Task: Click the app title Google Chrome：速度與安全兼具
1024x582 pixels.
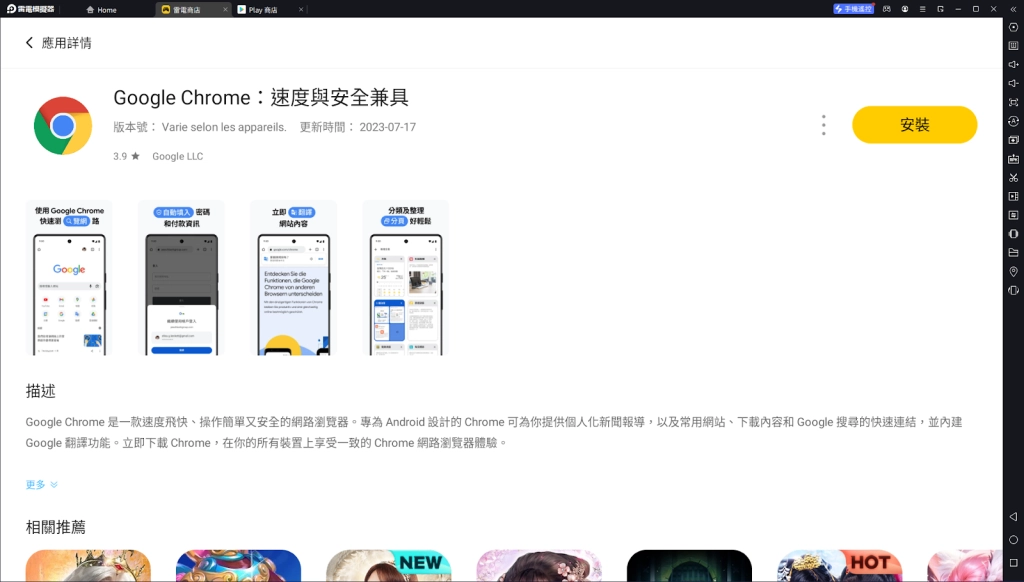Action: 261,97
